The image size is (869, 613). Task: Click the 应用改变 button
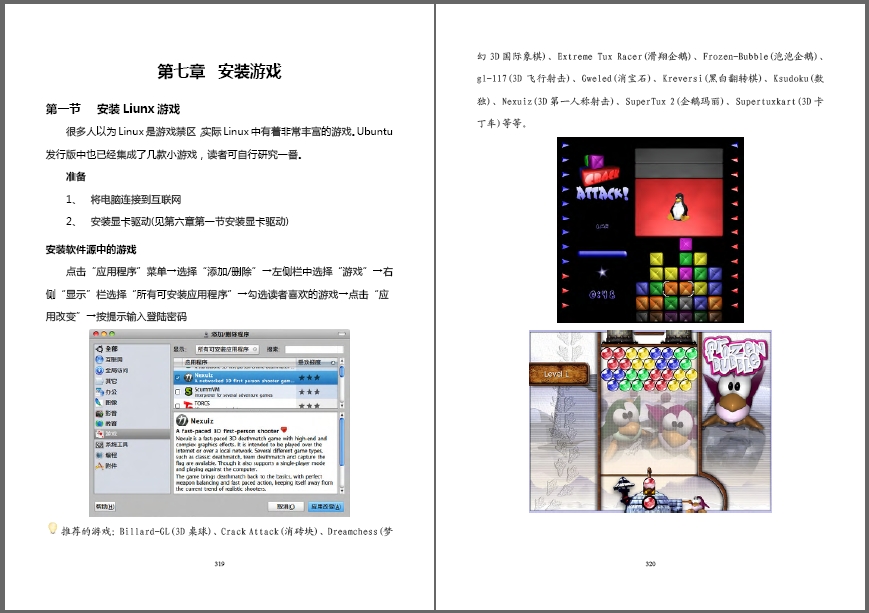pyautogui.click(x=326, y=507)
